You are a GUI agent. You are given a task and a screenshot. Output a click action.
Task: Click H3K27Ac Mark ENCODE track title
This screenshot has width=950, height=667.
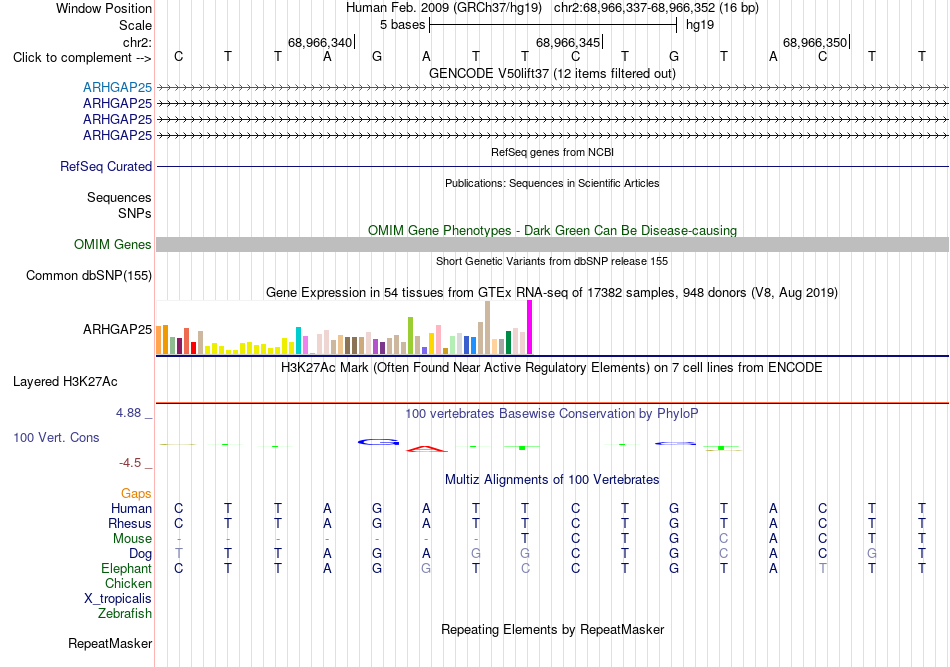[x=552, y=368]
